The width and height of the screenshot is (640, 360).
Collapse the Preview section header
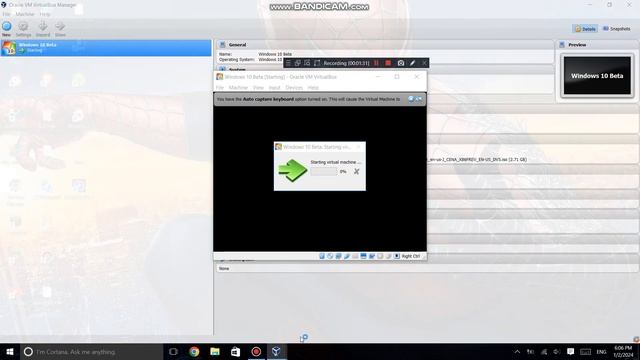click(x=597, y=44)
